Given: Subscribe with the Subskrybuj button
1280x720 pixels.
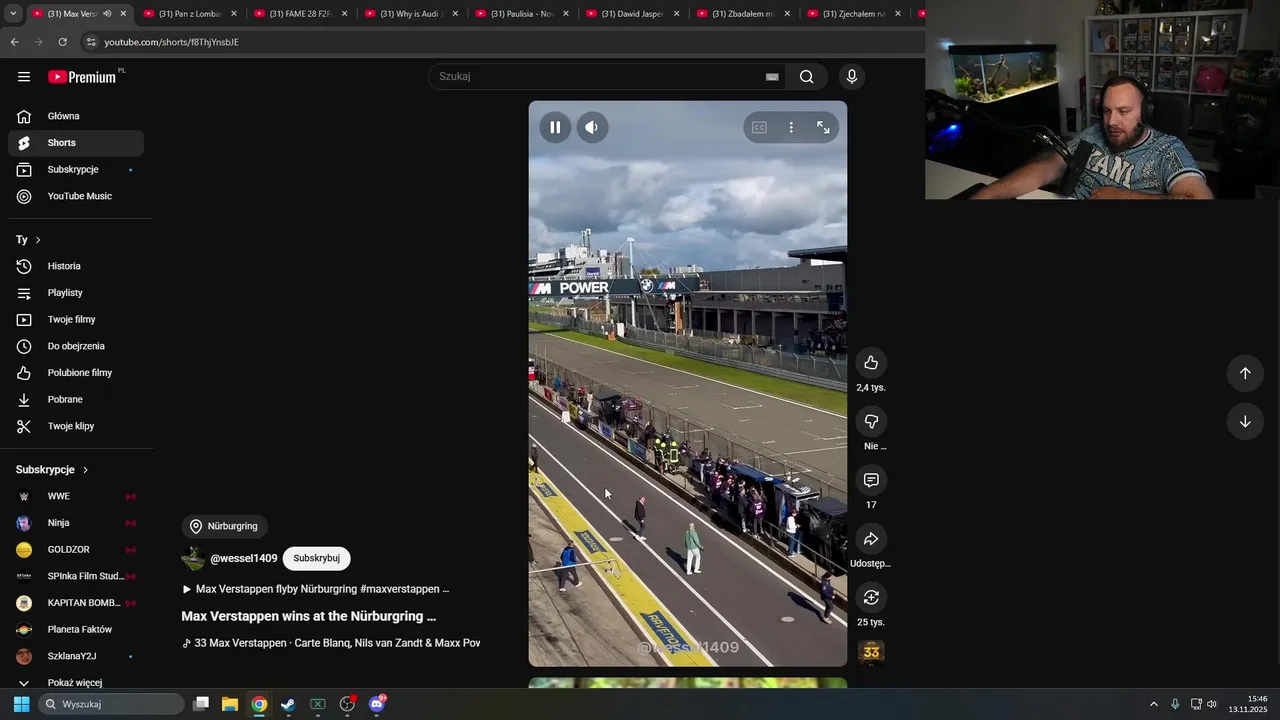Looking at the screenshot, I should click(316, 558).
